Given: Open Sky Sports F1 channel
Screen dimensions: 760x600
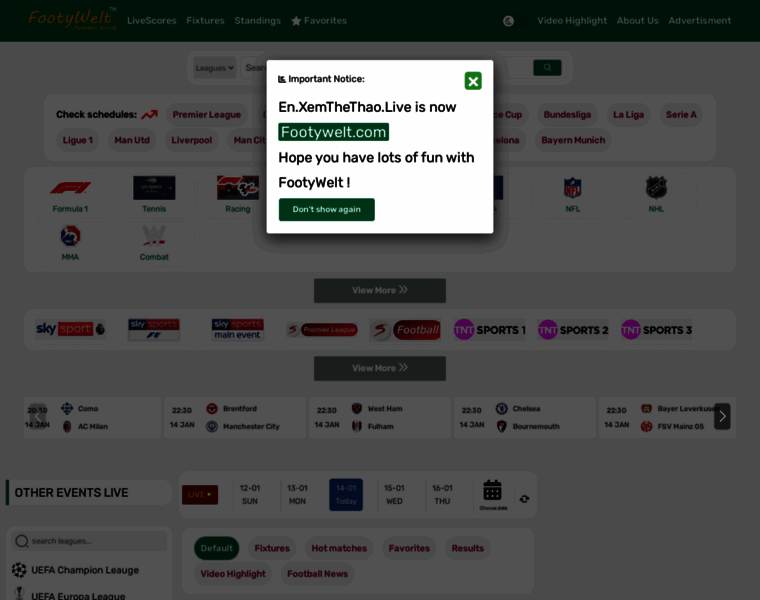Looking at the screenshot, I should 154,330.
